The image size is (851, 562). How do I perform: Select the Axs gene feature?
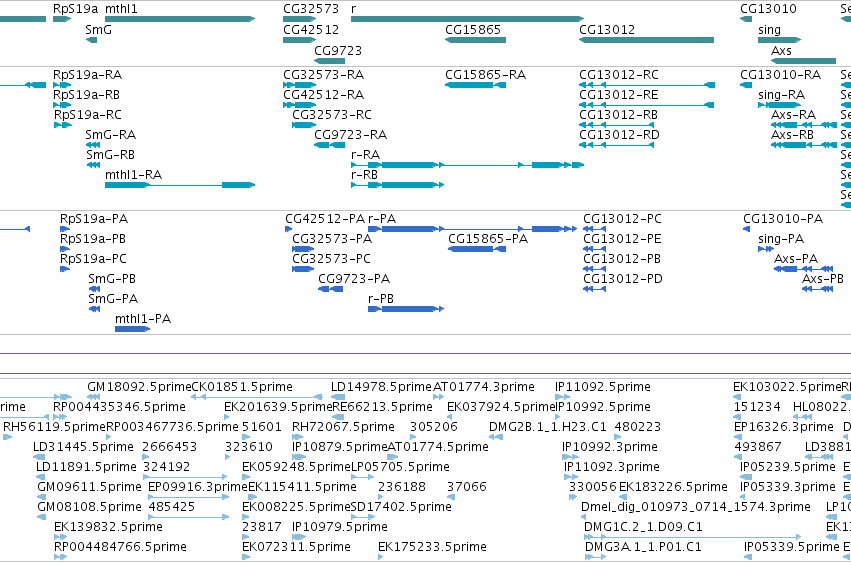(803, 60)
